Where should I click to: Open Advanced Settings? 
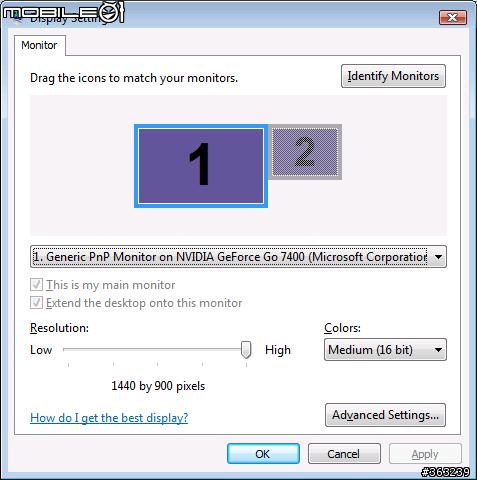385,415
